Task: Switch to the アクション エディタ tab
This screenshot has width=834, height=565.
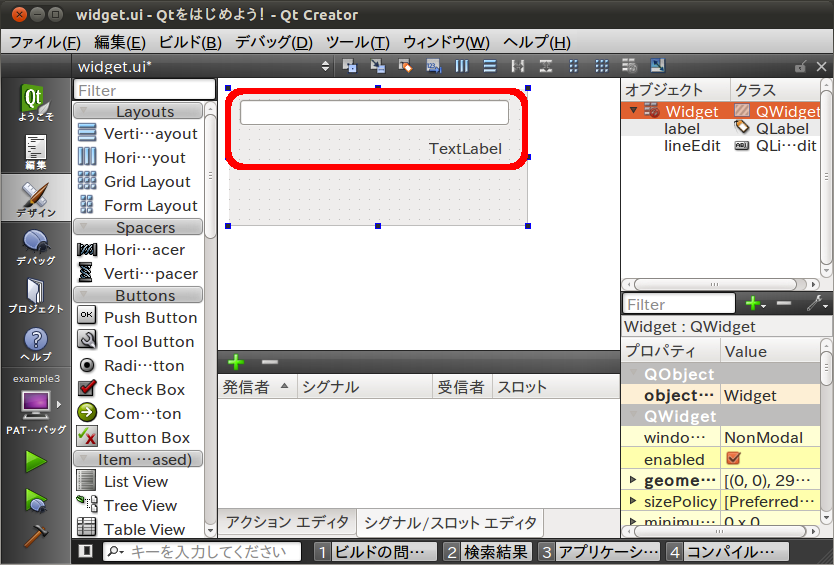Action: coord(286,522)
